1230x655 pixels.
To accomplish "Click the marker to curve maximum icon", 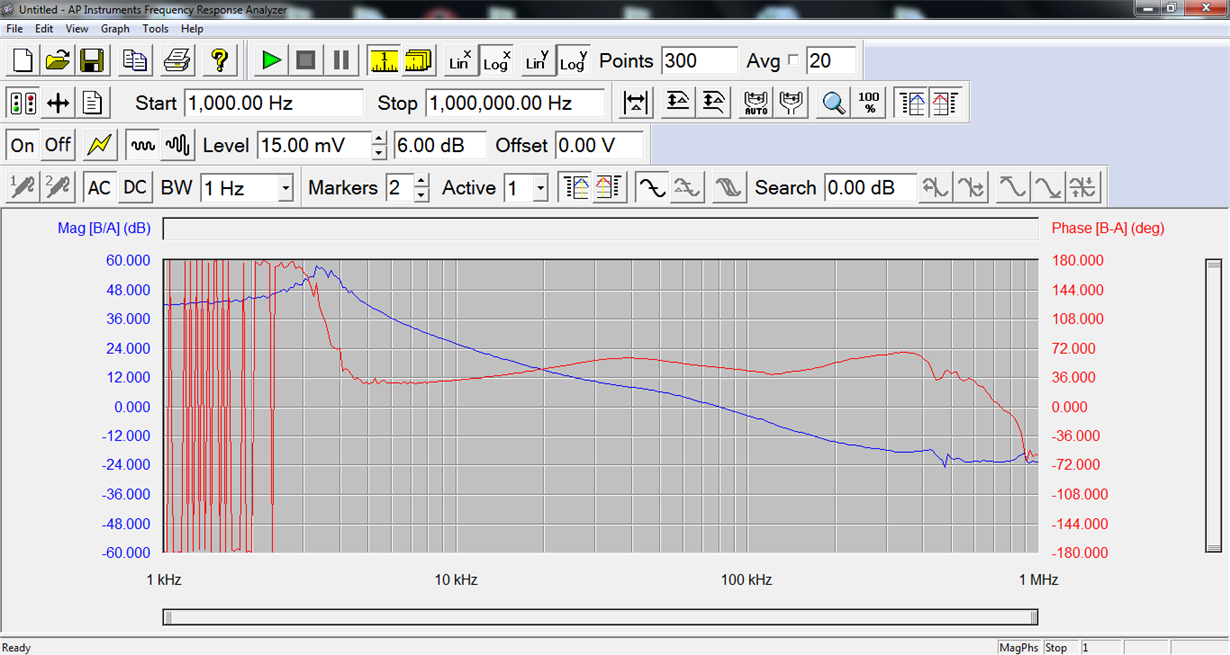I will tap(1013, 187).
